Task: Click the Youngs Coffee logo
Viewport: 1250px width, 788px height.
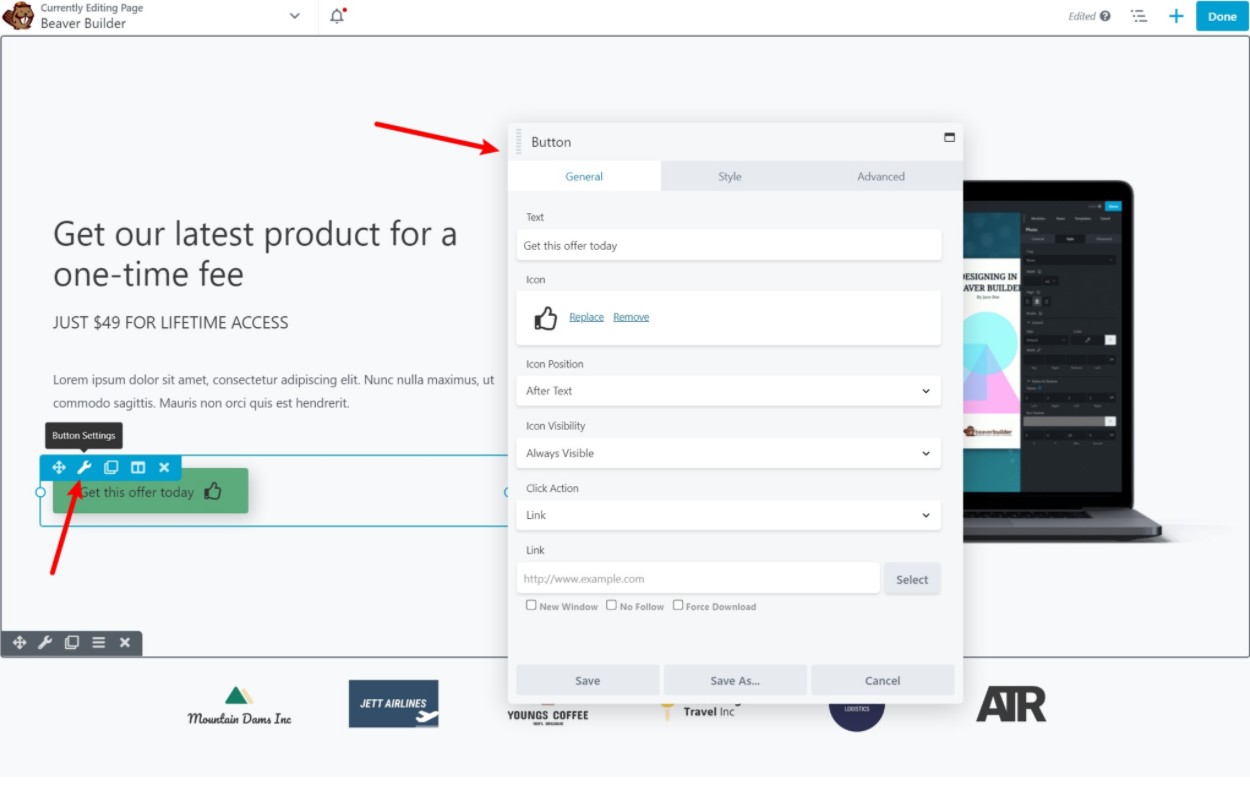Action: pos(548,714)
